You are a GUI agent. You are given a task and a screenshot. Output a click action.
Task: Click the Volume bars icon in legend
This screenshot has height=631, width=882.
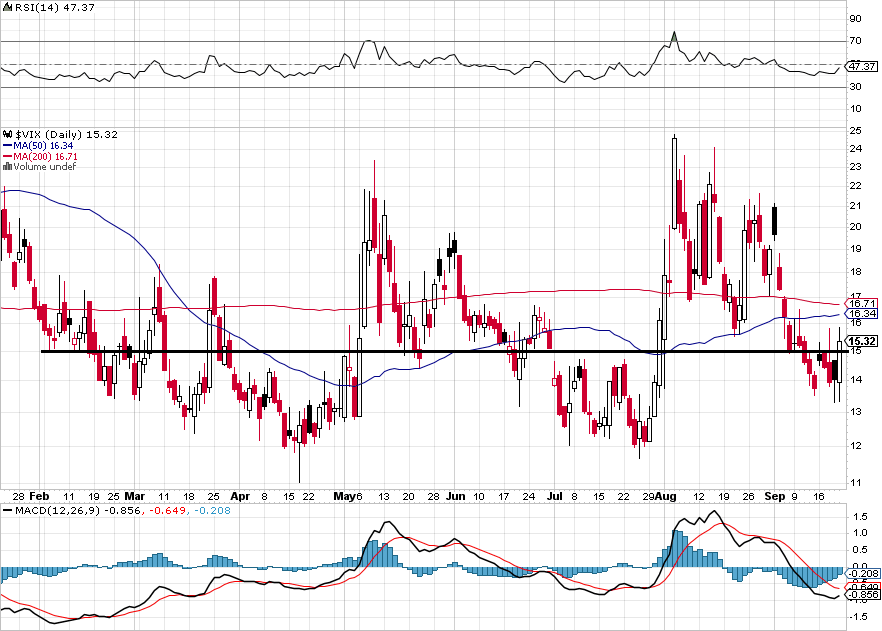[x=6, y=167]
